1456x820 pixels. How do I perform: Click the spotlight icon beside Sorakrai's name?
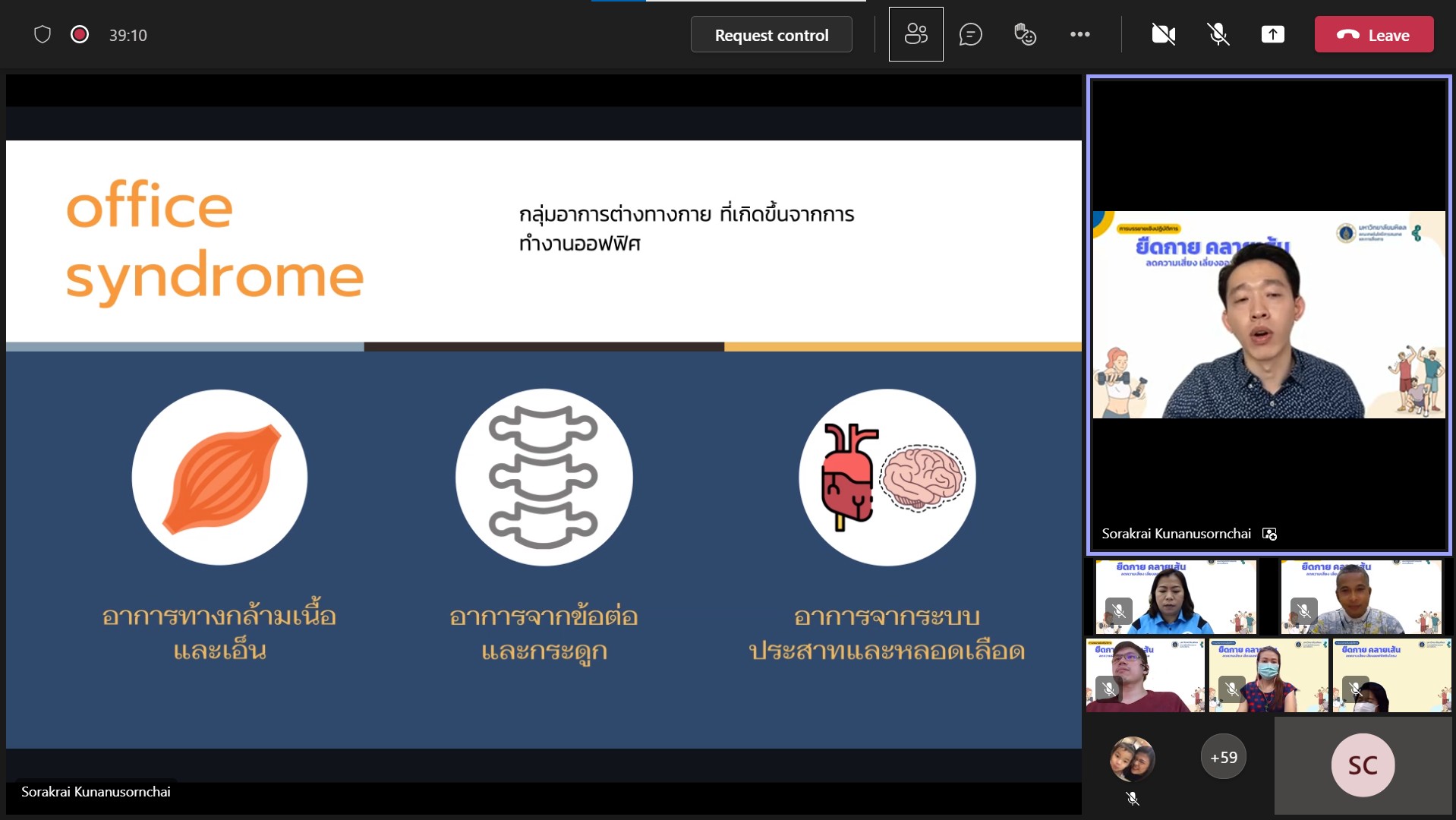click(1269, 534)
